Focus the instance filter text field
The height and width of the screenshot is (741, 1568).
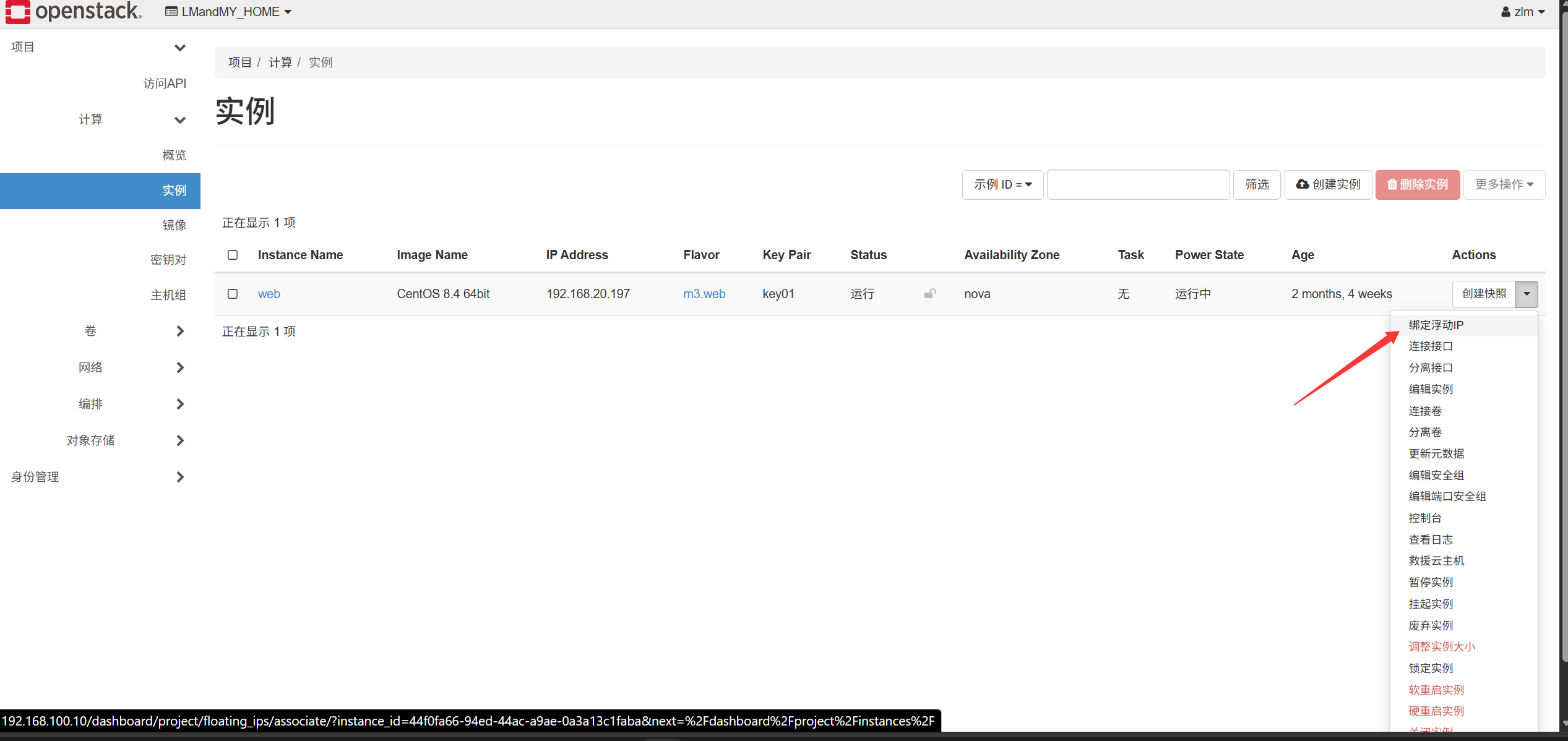(x=1138, y=184)
